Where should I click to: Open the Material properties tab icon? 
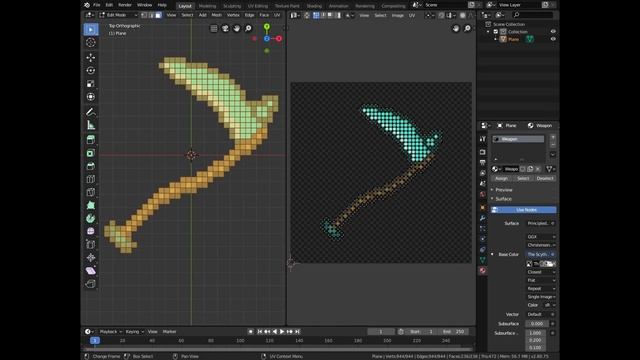click(x=483, y=270)
